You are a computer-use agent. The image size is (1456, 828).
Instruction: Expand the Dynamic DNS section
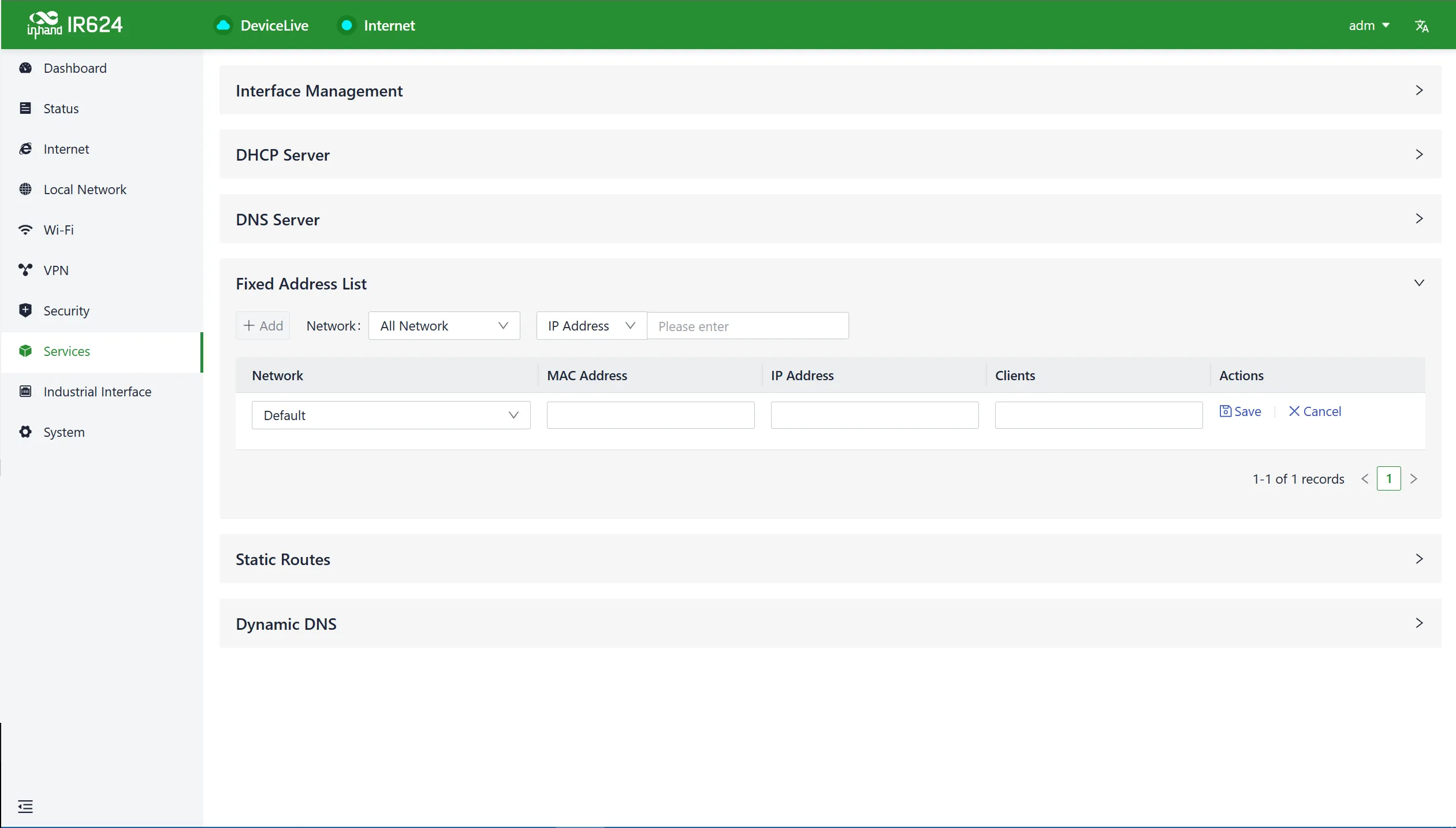[x=830, y=623]
